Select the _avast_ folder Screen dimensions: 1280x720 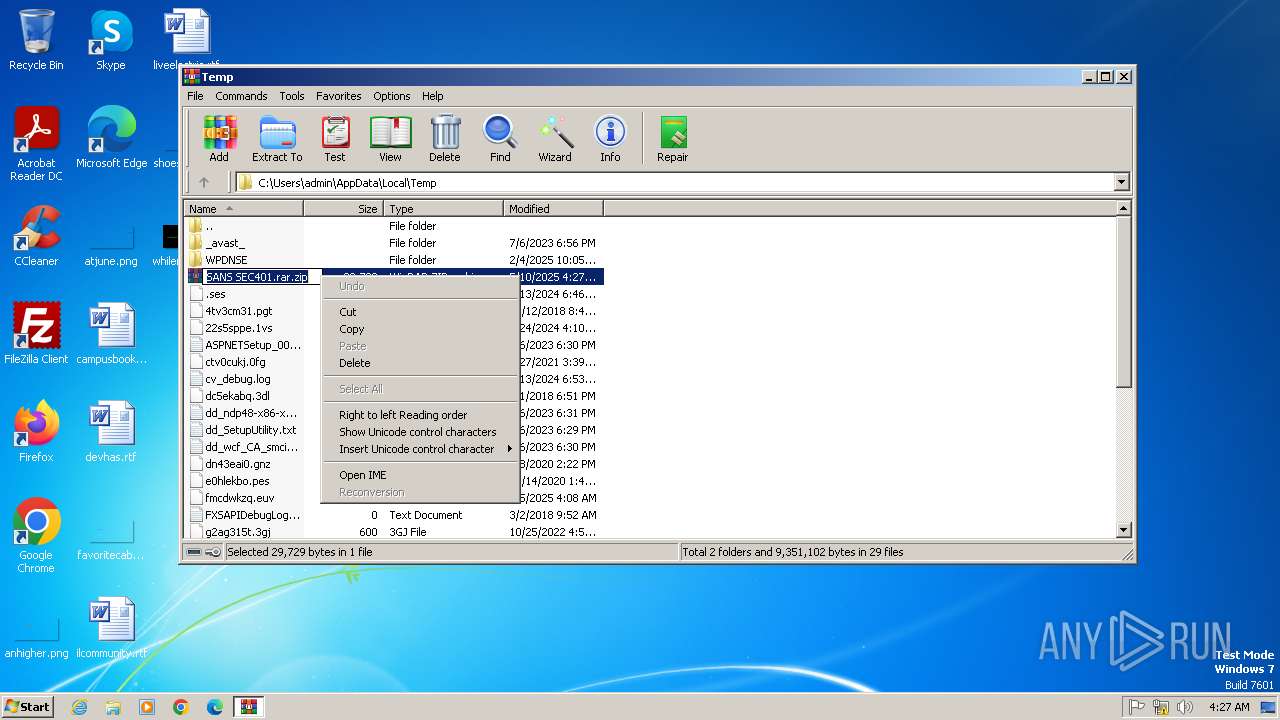coord(225,243)
